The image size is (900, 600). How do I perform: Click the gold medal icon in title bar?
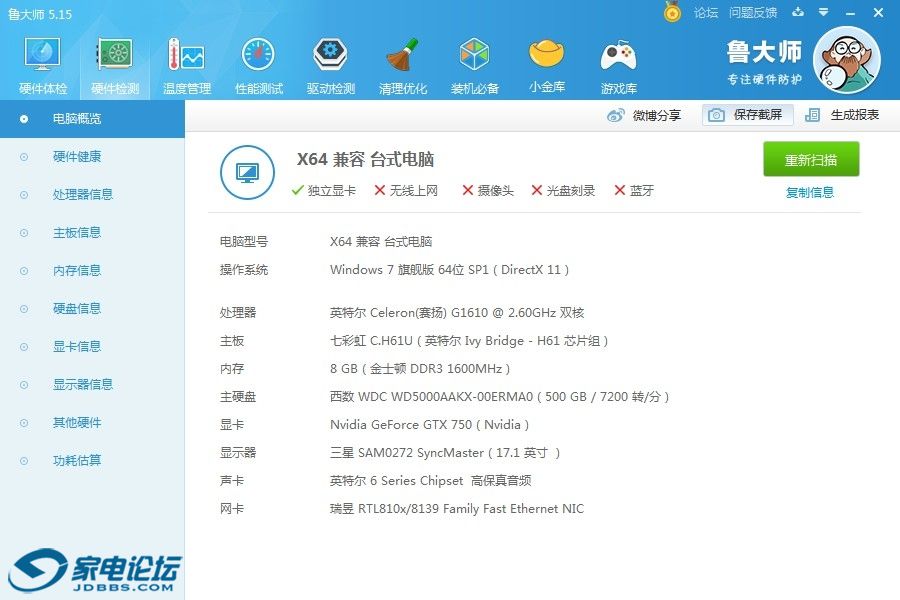pyautogui.click(x=672, y=11)
